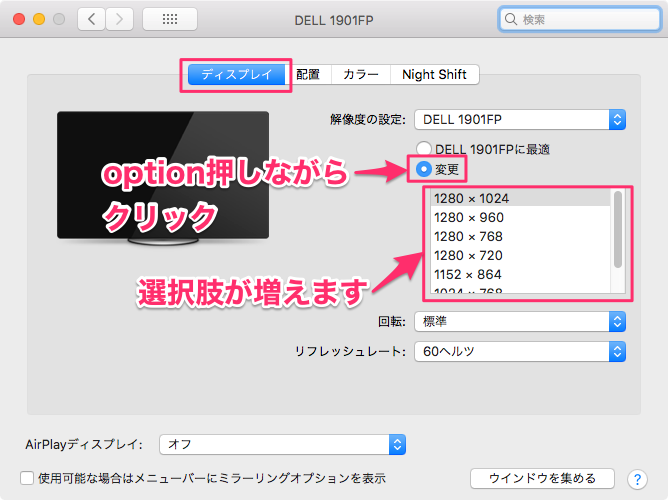Choose resolution 1280 × 720
Screen dimensions: 668x500
pyautogui.click(x=520, y=256)
